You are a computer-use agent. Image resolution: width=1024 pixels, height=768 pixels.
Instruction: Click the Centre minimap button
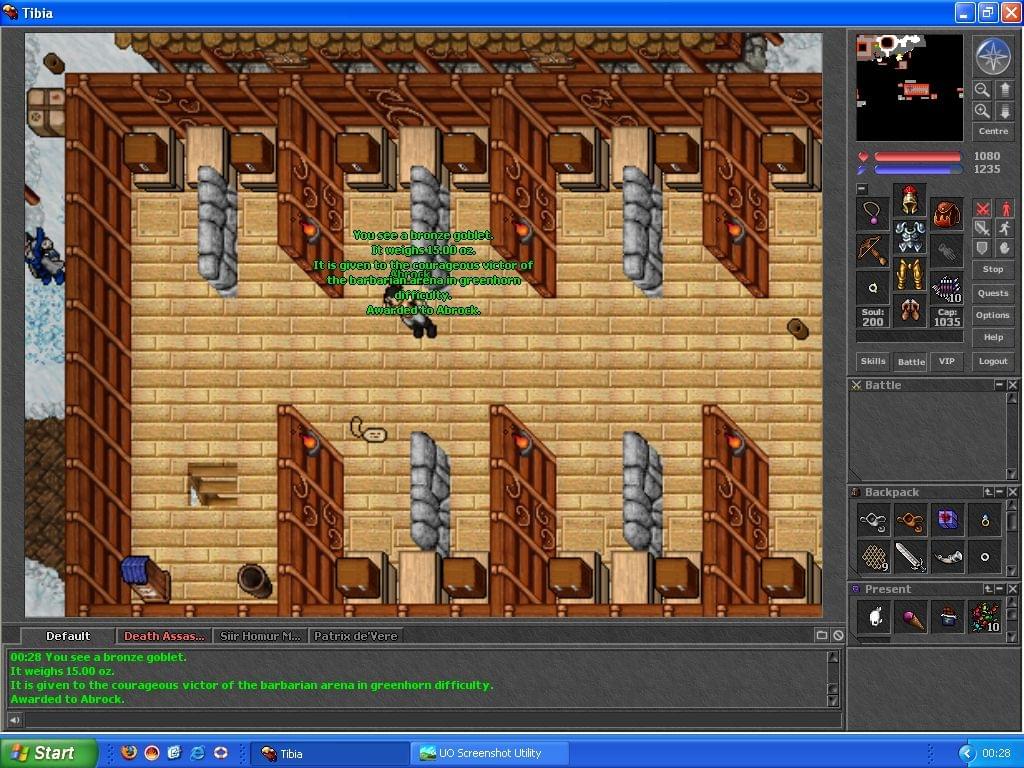[x=993, y=131]
